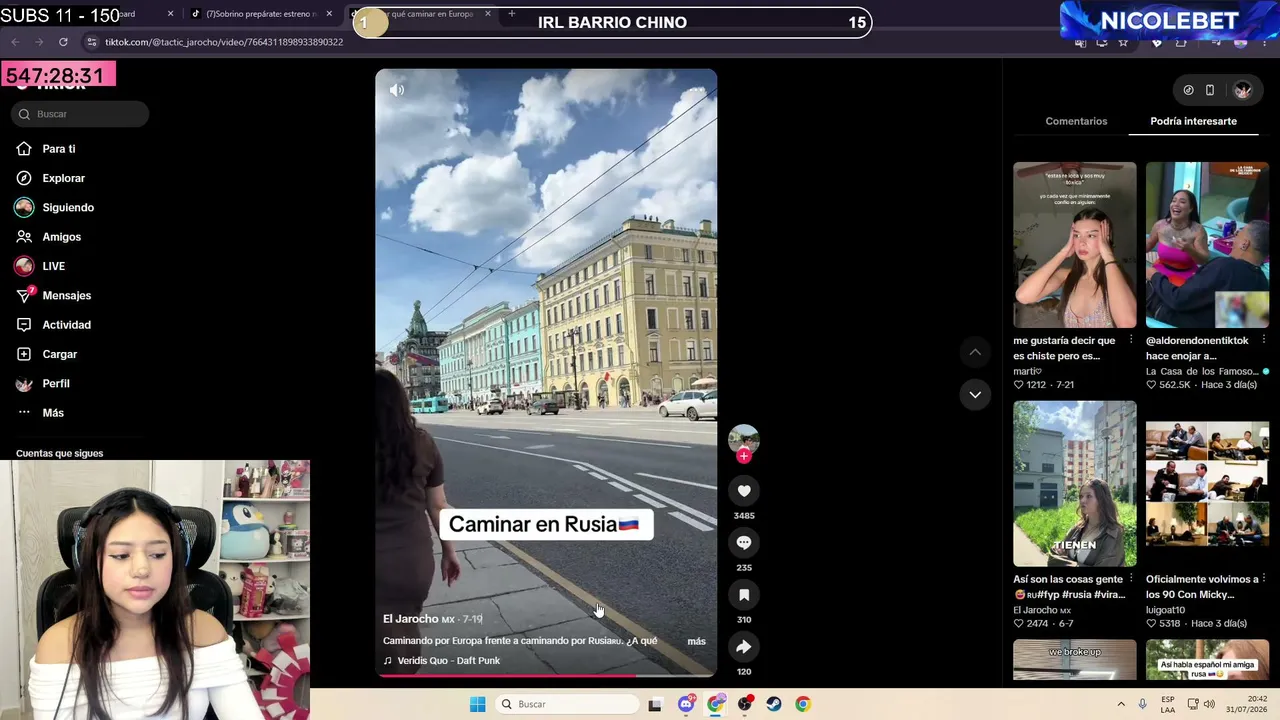The width and height of the screenshot is (1280, 720).
Task: Open Steam from the taskbar
Action: coord(774,704)
